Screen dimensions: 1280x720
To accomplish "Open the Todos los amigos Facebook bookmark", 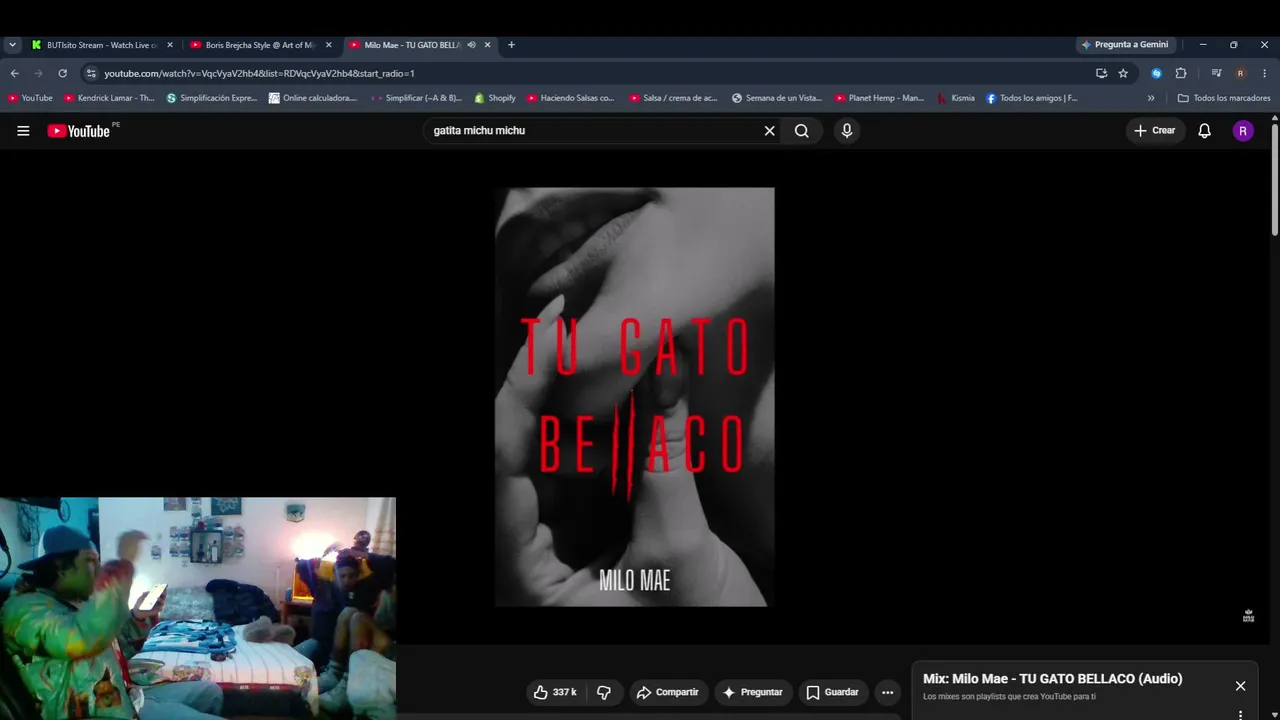I will (1032, 98).
